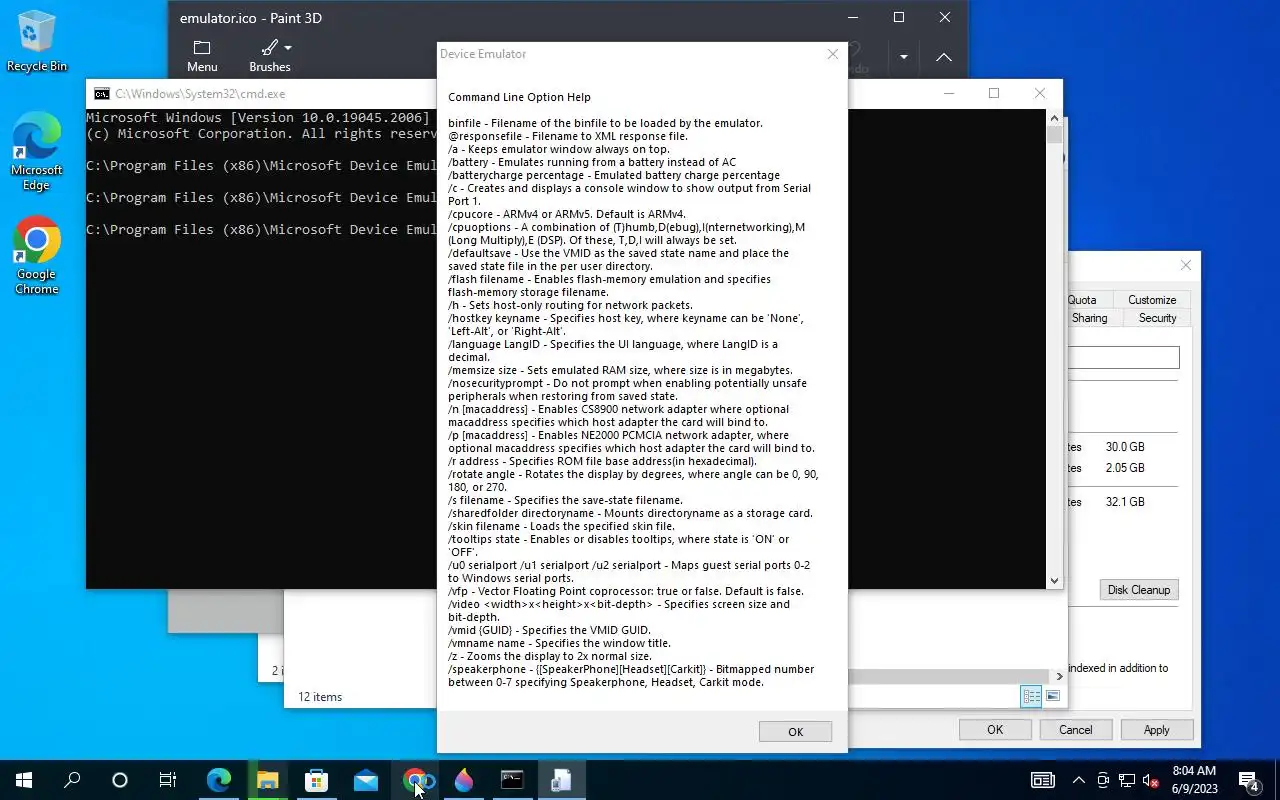The image size is (1280, 800).
Task: Open Cortana from the taskbar
Action: point(120,780)
